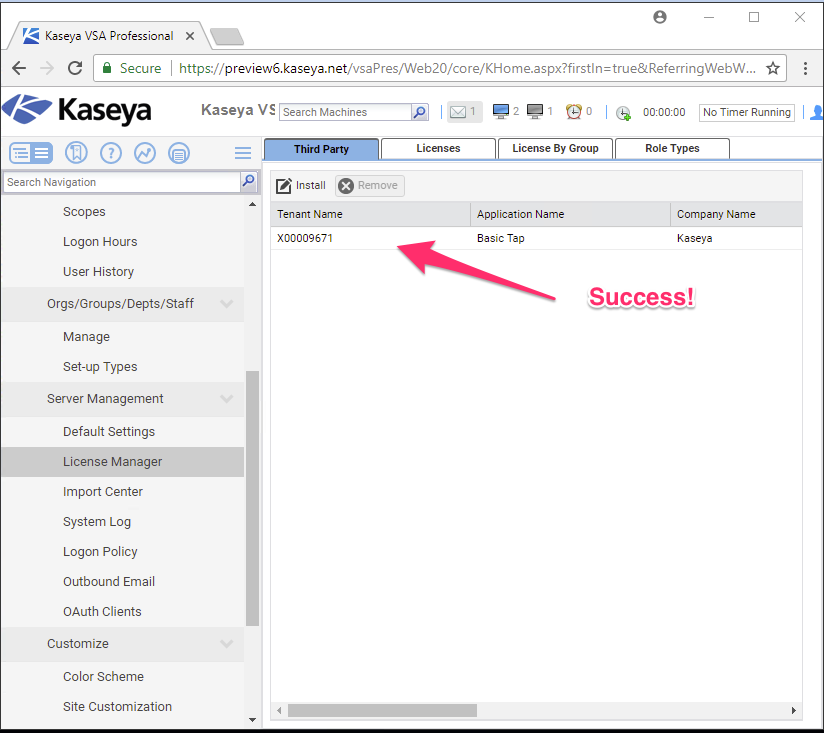
Task: Open Outbound Email in navigation
Action: [109, 582]
